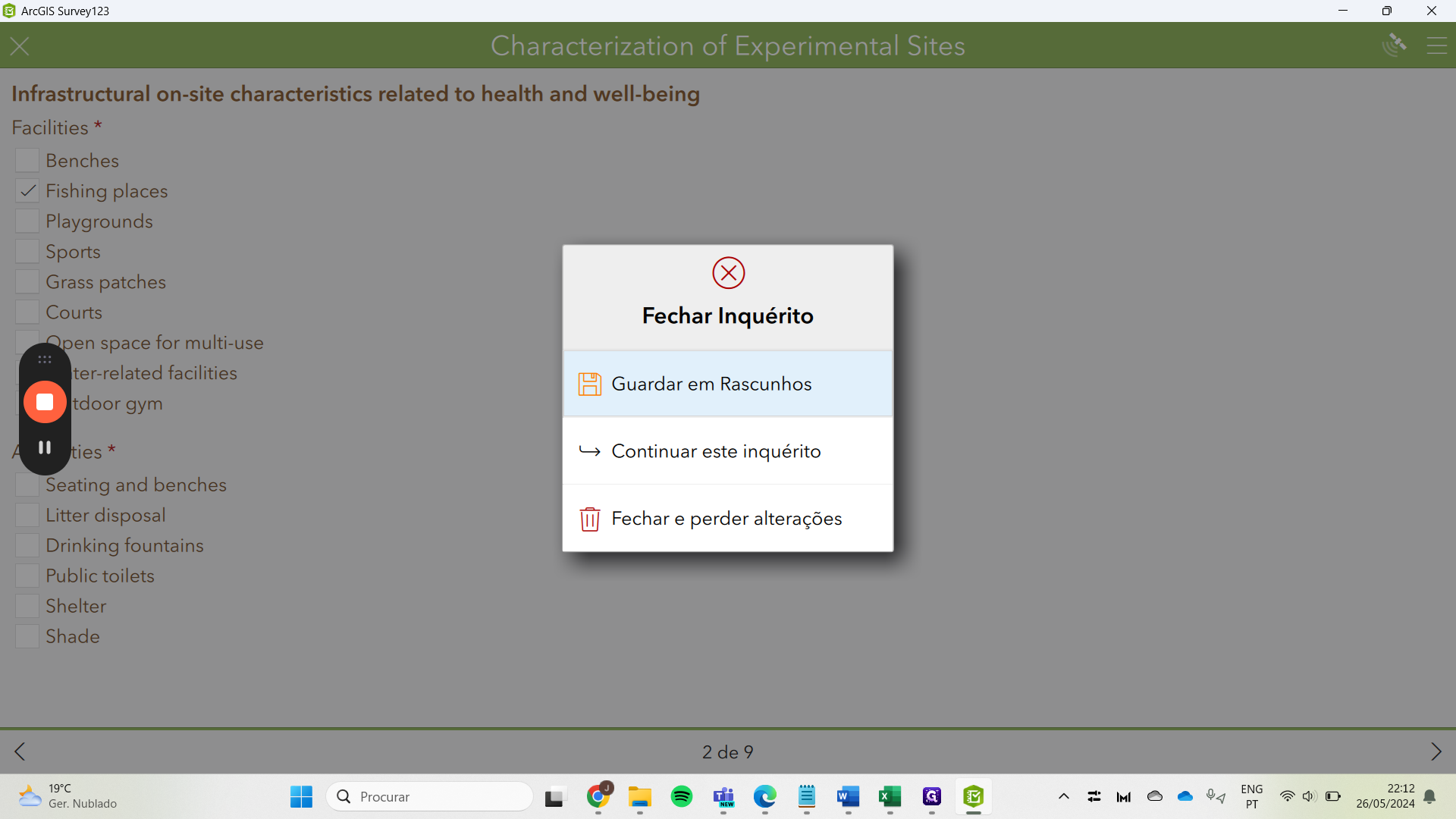Screen dimensions: 1456x819
Task: Open the volume speaker control
Action: 1309,796
